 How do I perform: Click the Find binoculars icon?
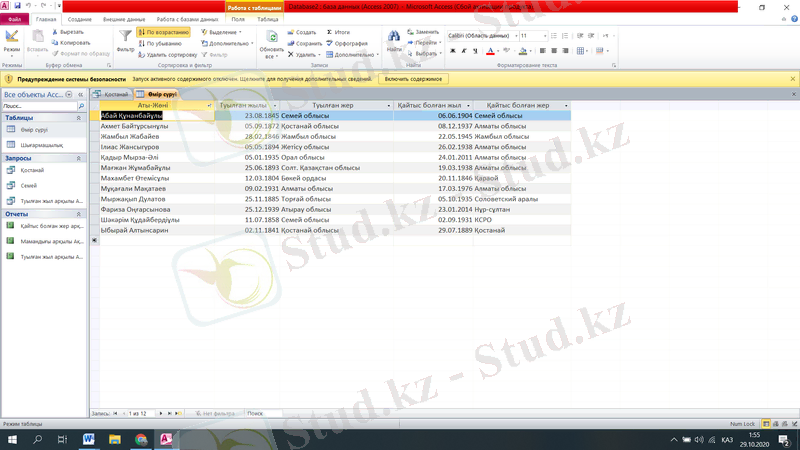(x=395, y=38)
